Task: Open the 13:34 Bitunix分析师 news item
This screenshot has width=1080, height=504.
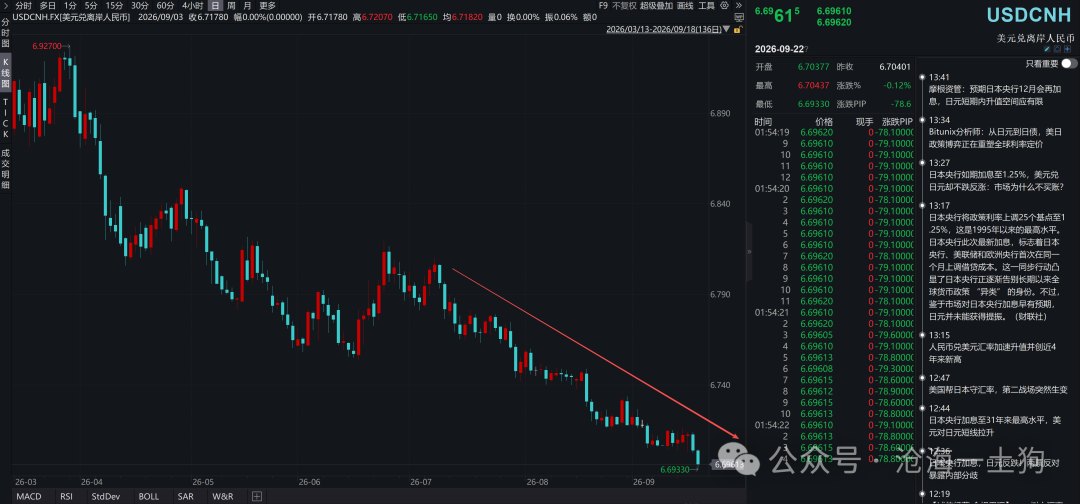Action: pos(996,131)
